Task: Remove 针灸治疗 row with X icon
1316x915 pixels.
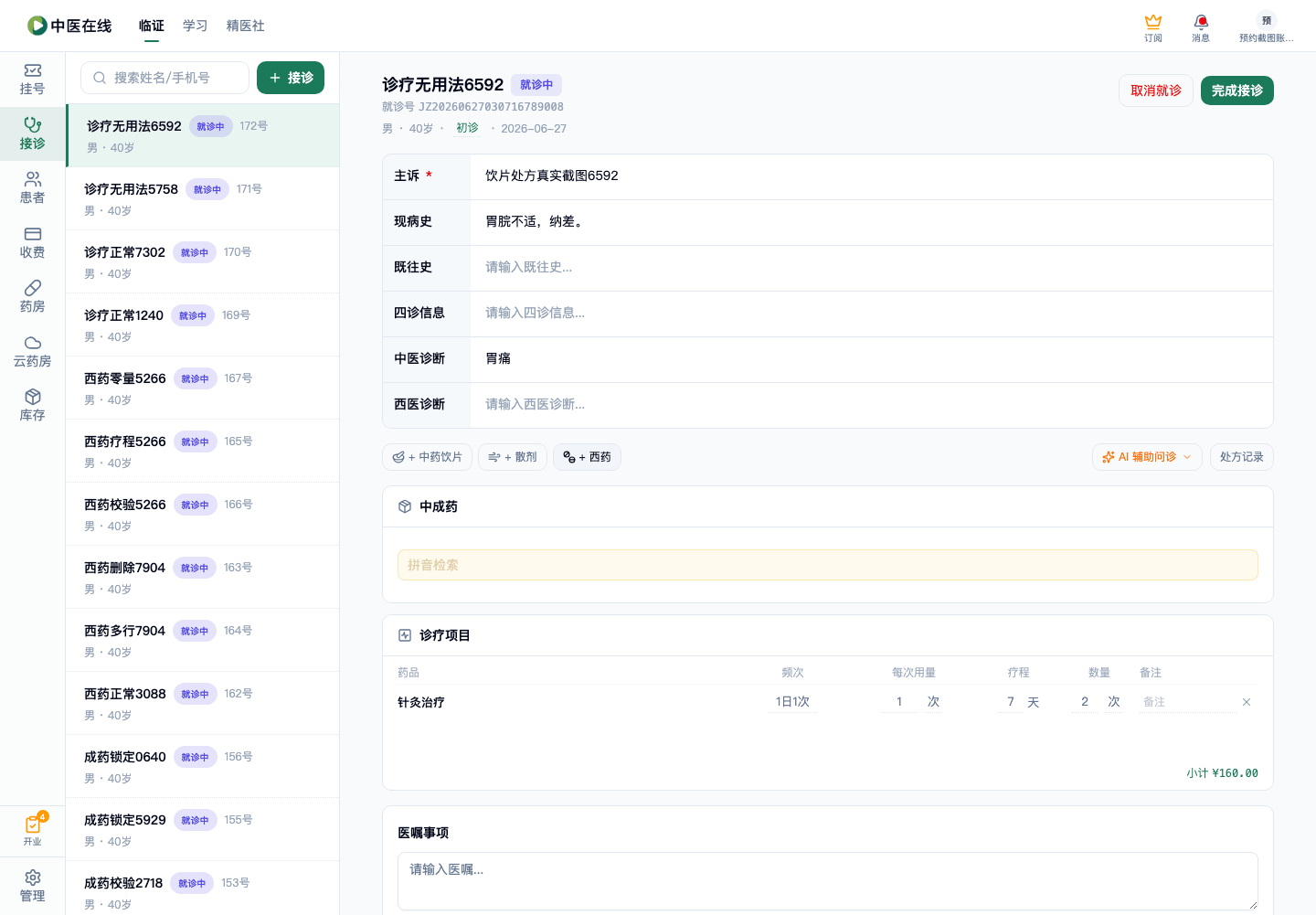Action: point(1247,702)
